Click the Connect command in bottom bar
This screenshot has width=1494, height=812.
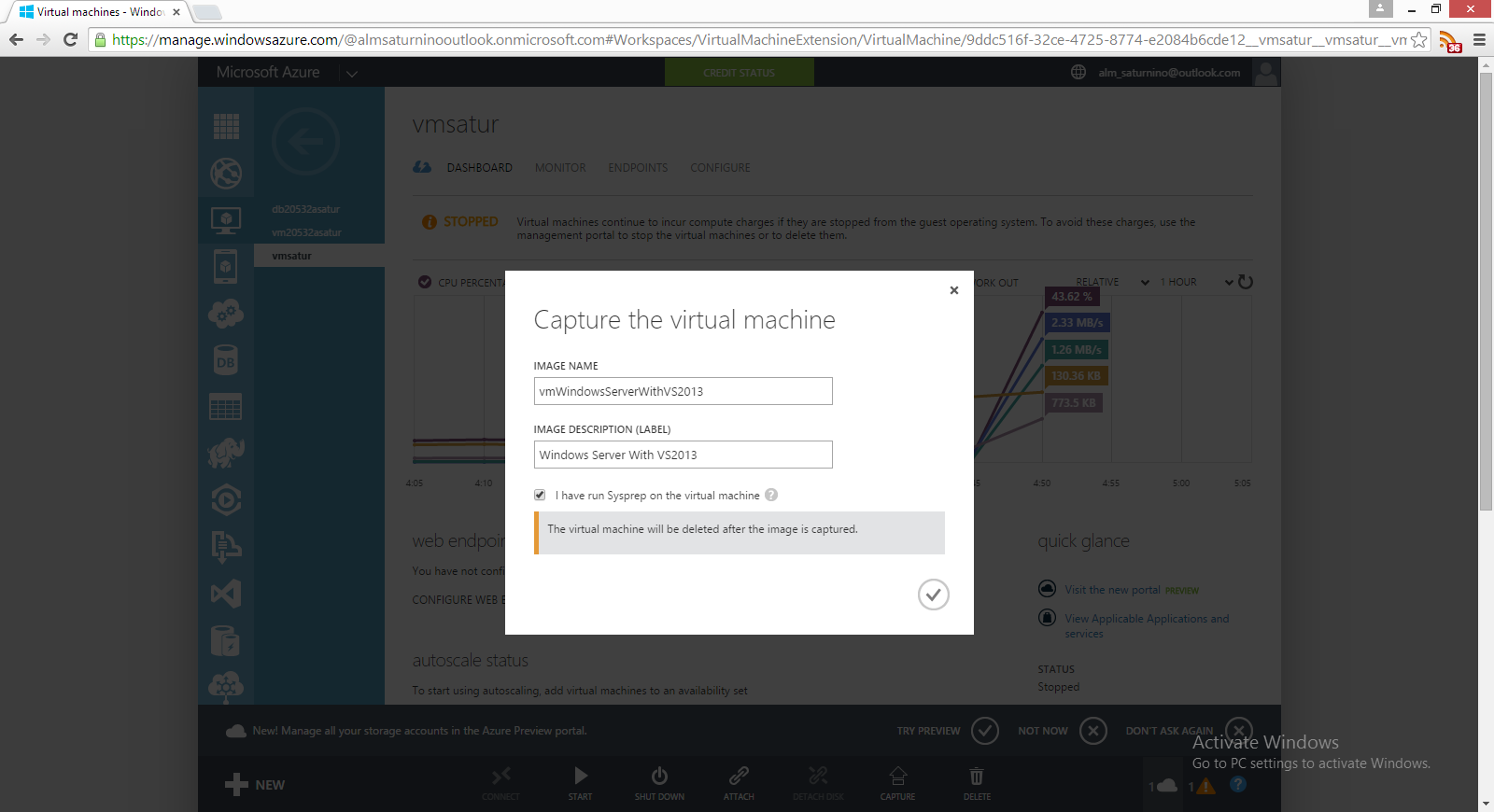coord(501,783)
